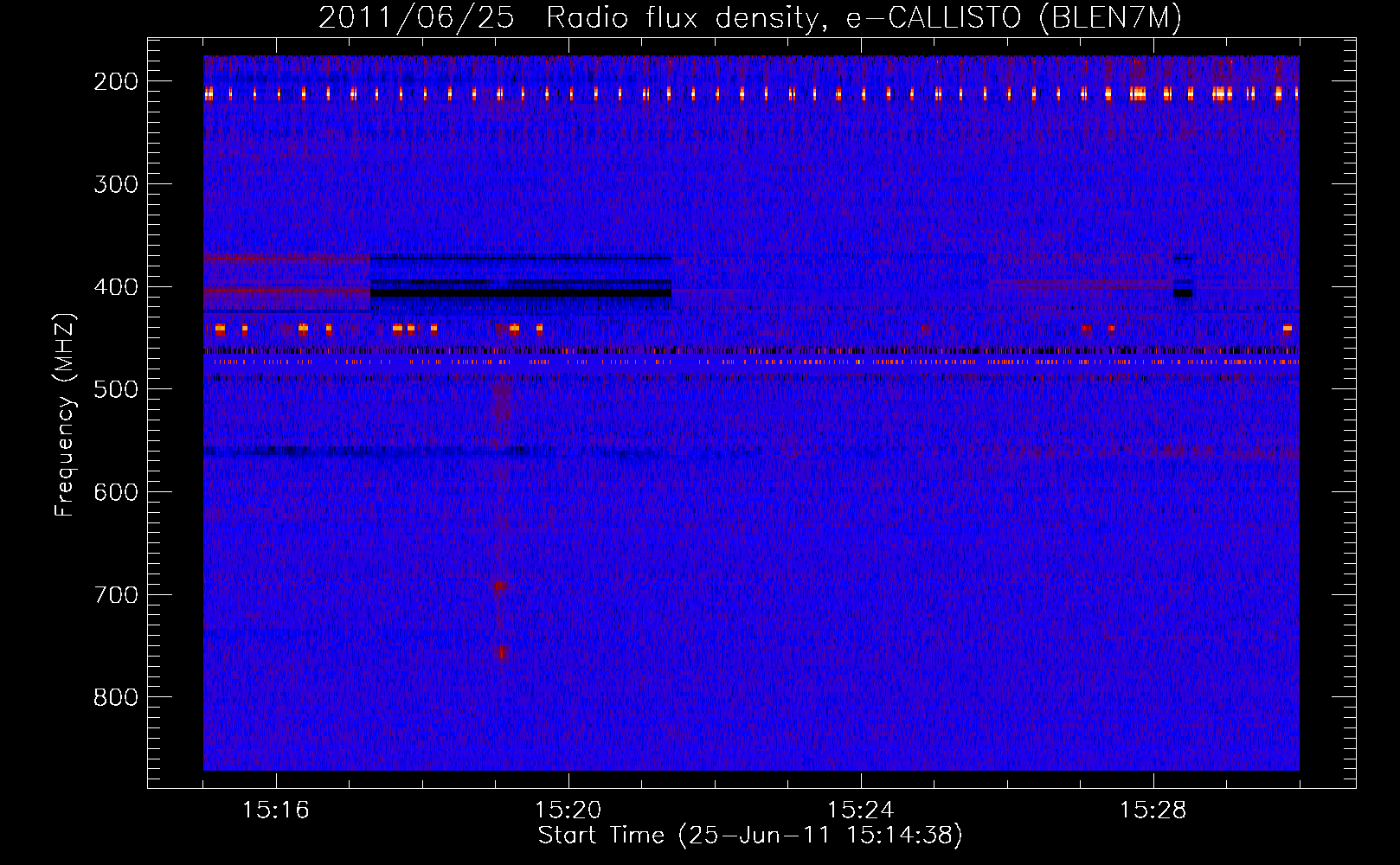Click the red spot below 750 MHz in spectrogram
This screenshot has height=865, width=1400.
point(501,653)
